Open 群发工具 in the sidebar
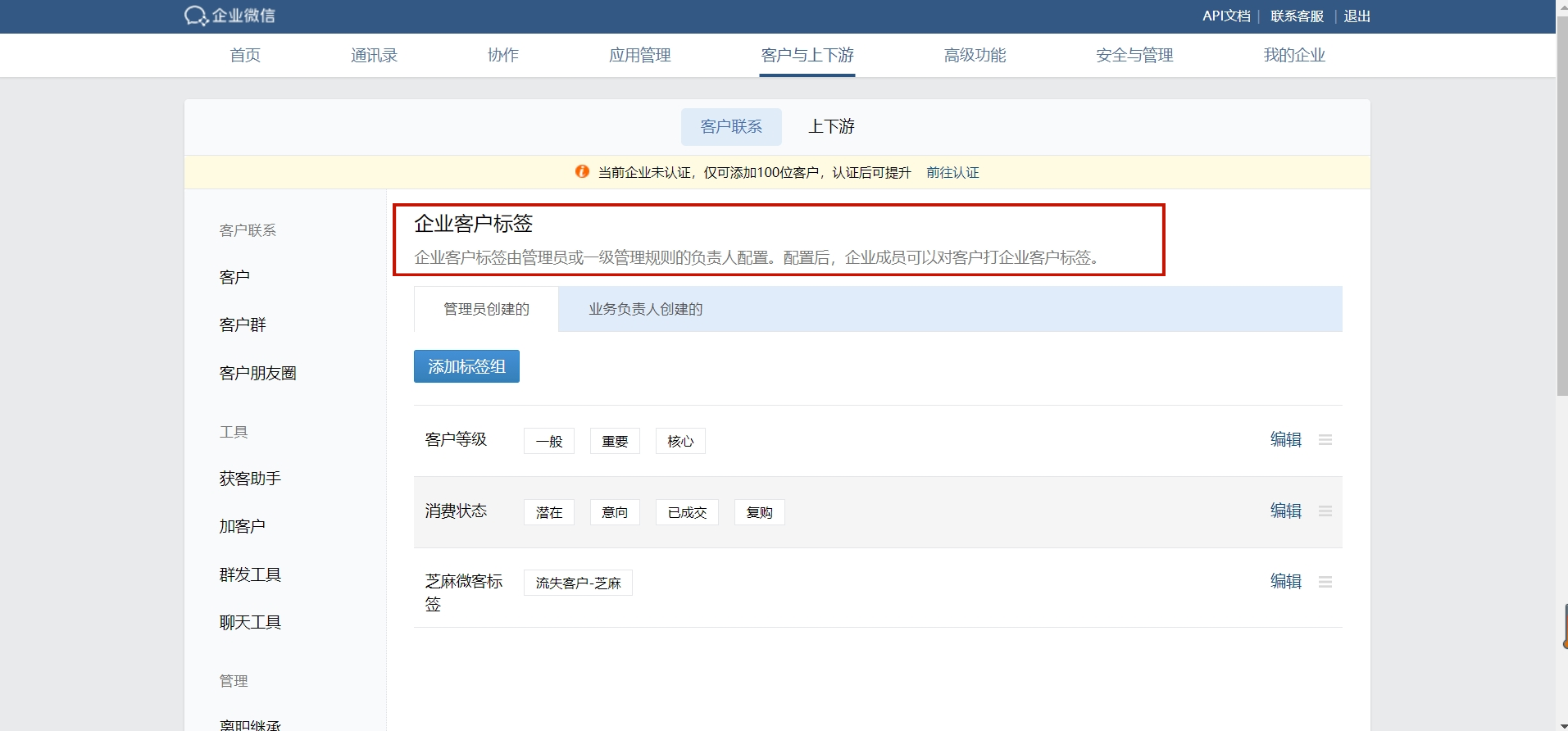This screenshot has width=1568, height=731. (250, 574)
